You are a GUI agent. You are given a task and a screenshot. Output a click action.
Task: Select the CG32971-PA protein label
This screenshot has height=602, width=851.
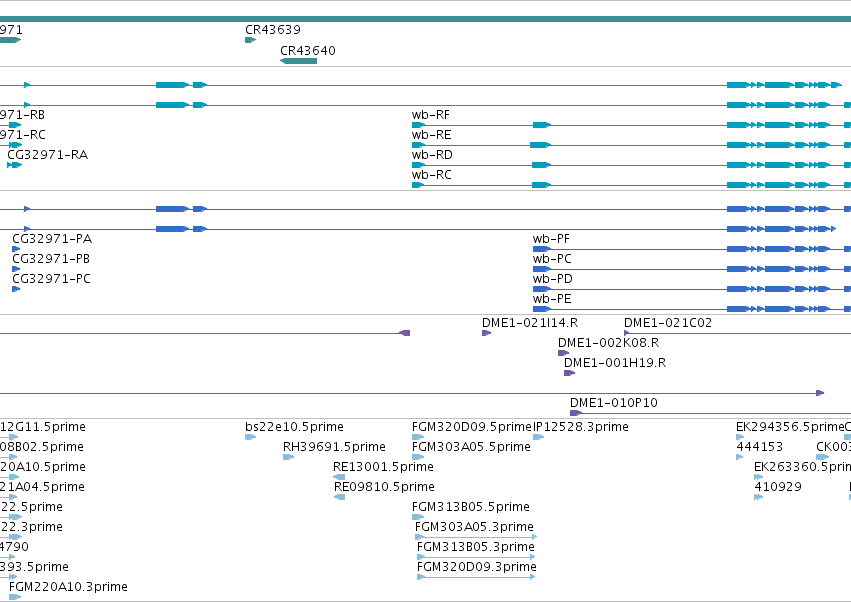coord(52,239)
